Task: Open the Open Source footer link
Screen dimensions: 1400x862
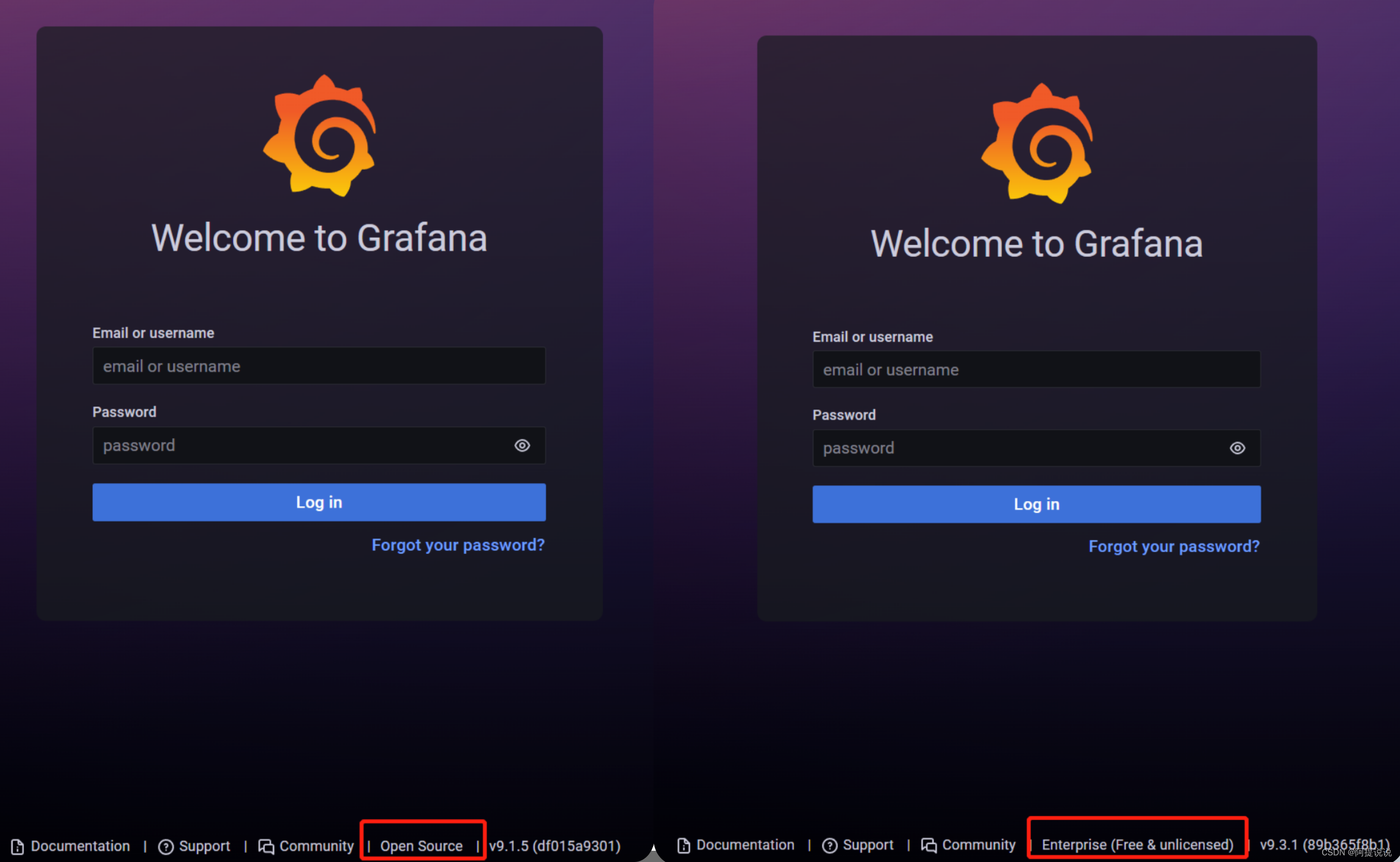Action: 421,847
